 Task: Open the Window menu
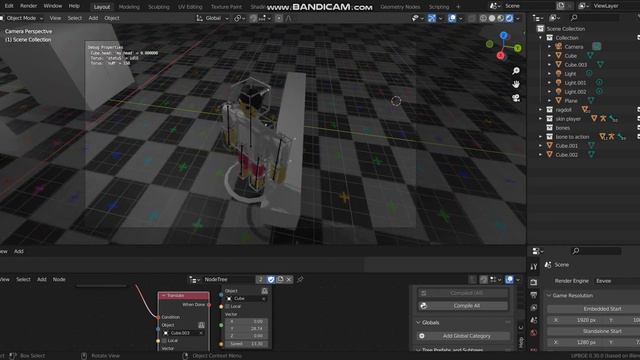pyautogui.click(x=53, y=6)
